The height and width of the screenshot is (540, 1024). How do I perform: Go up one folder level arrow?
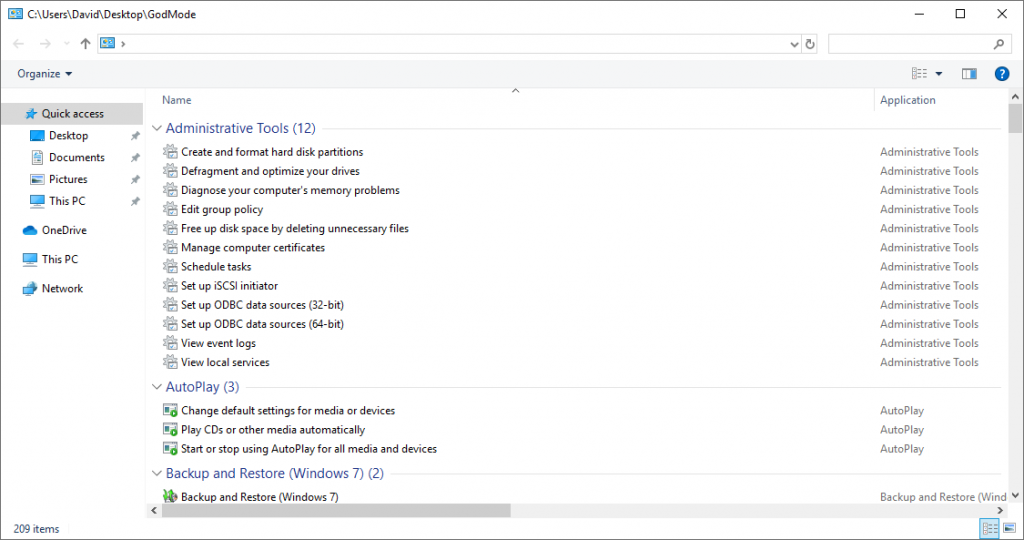click(x=86, y=44)
